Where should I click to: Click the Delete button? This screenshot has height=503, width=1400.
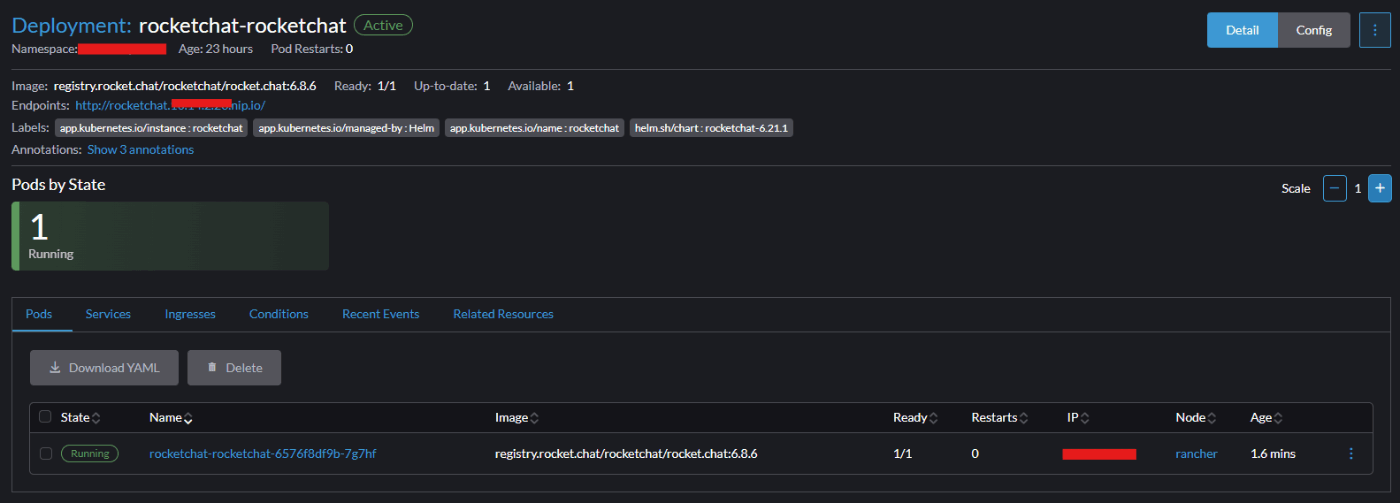[x=234, y=368]
